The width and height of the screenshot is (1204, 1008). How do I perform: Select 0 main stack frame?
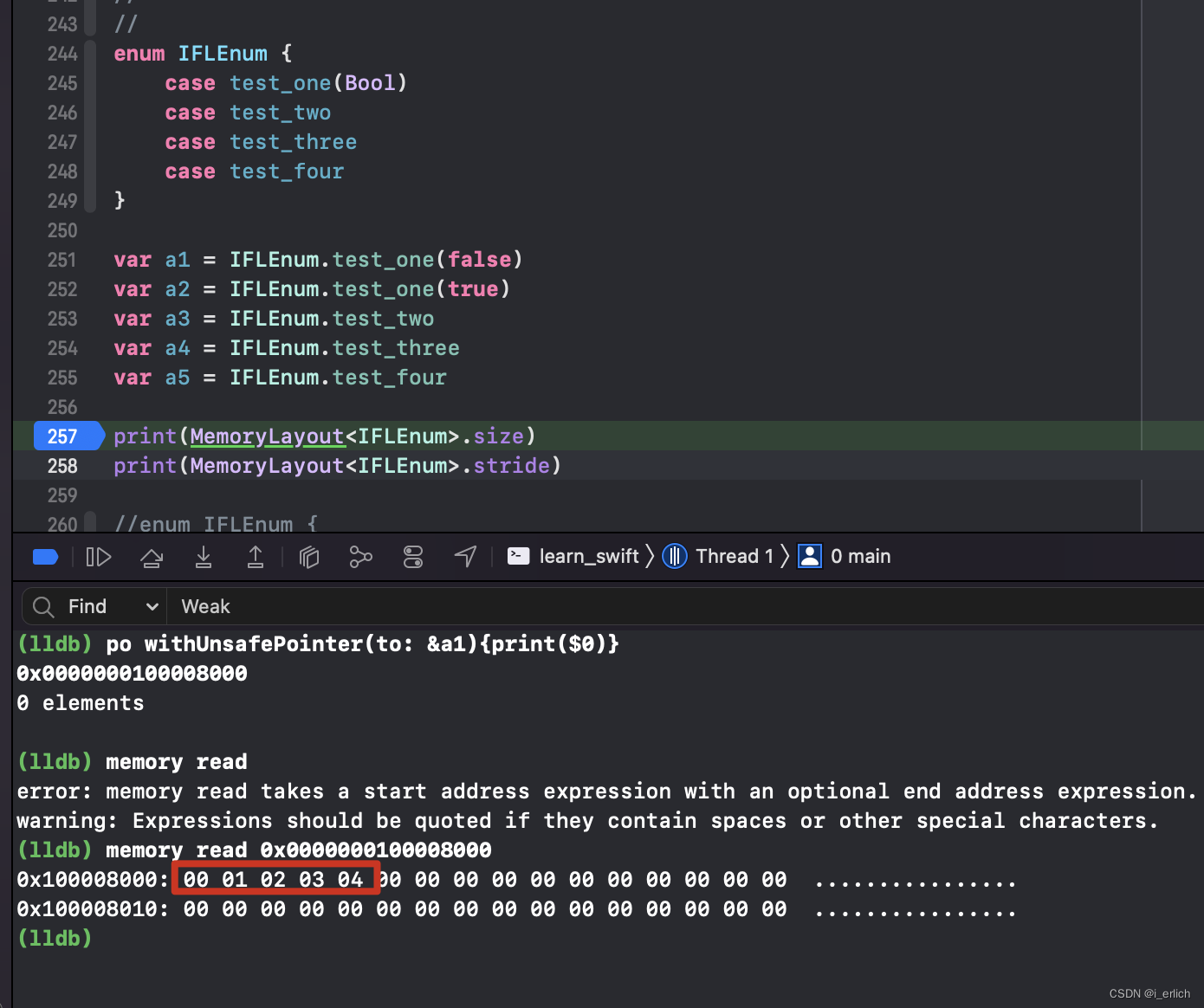tap(845, 557)
